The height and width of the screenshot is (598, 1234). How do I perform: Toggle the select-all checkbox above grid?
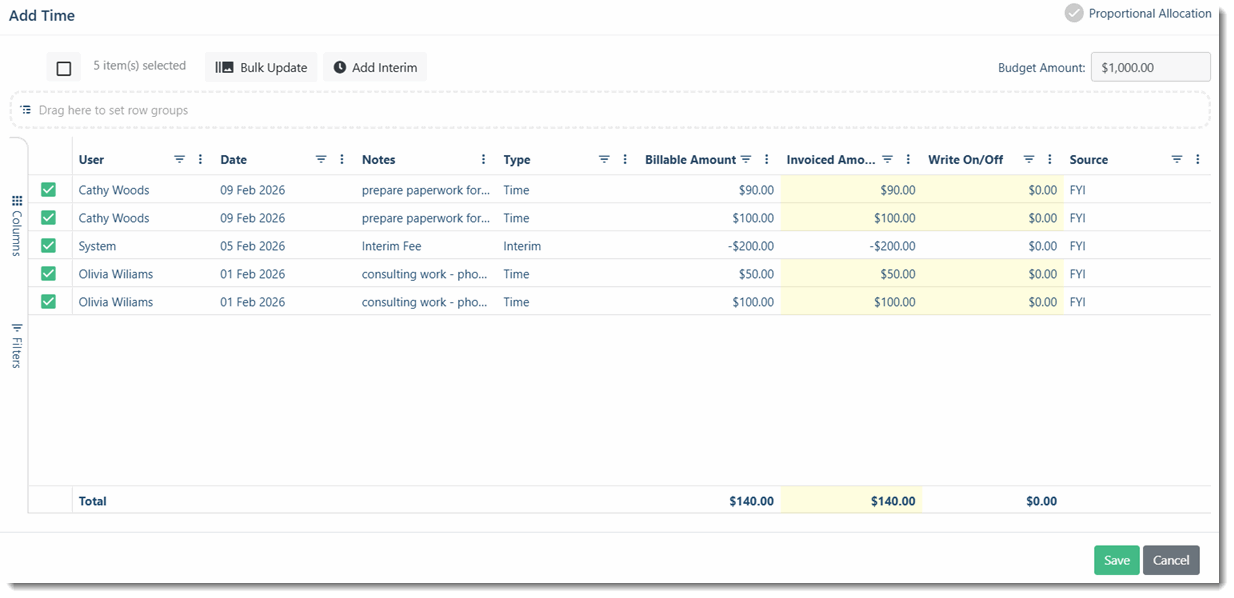tap(64, 68)
